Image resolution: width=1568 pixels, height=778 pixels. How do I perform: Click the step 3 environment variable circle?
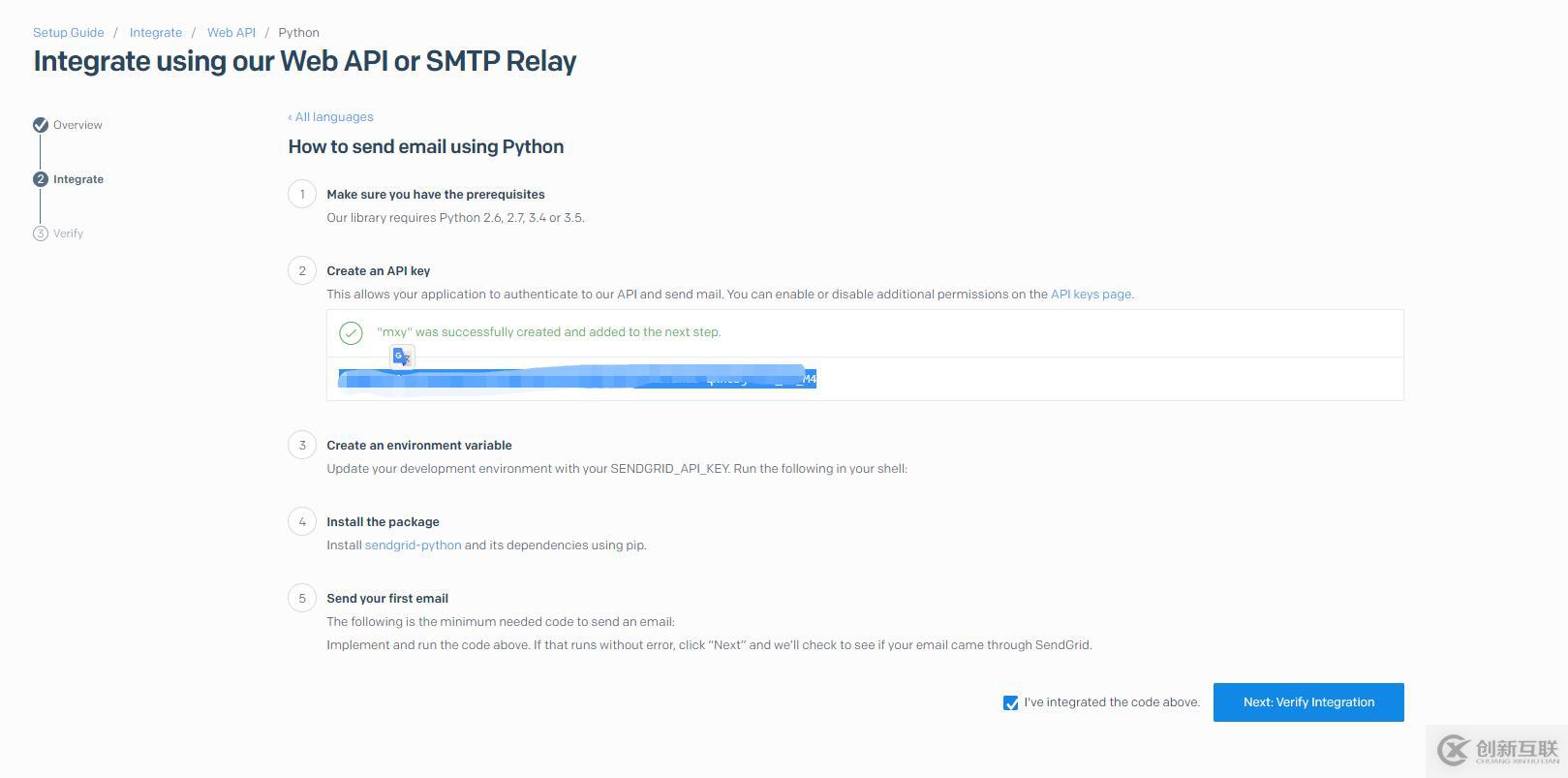302,446
